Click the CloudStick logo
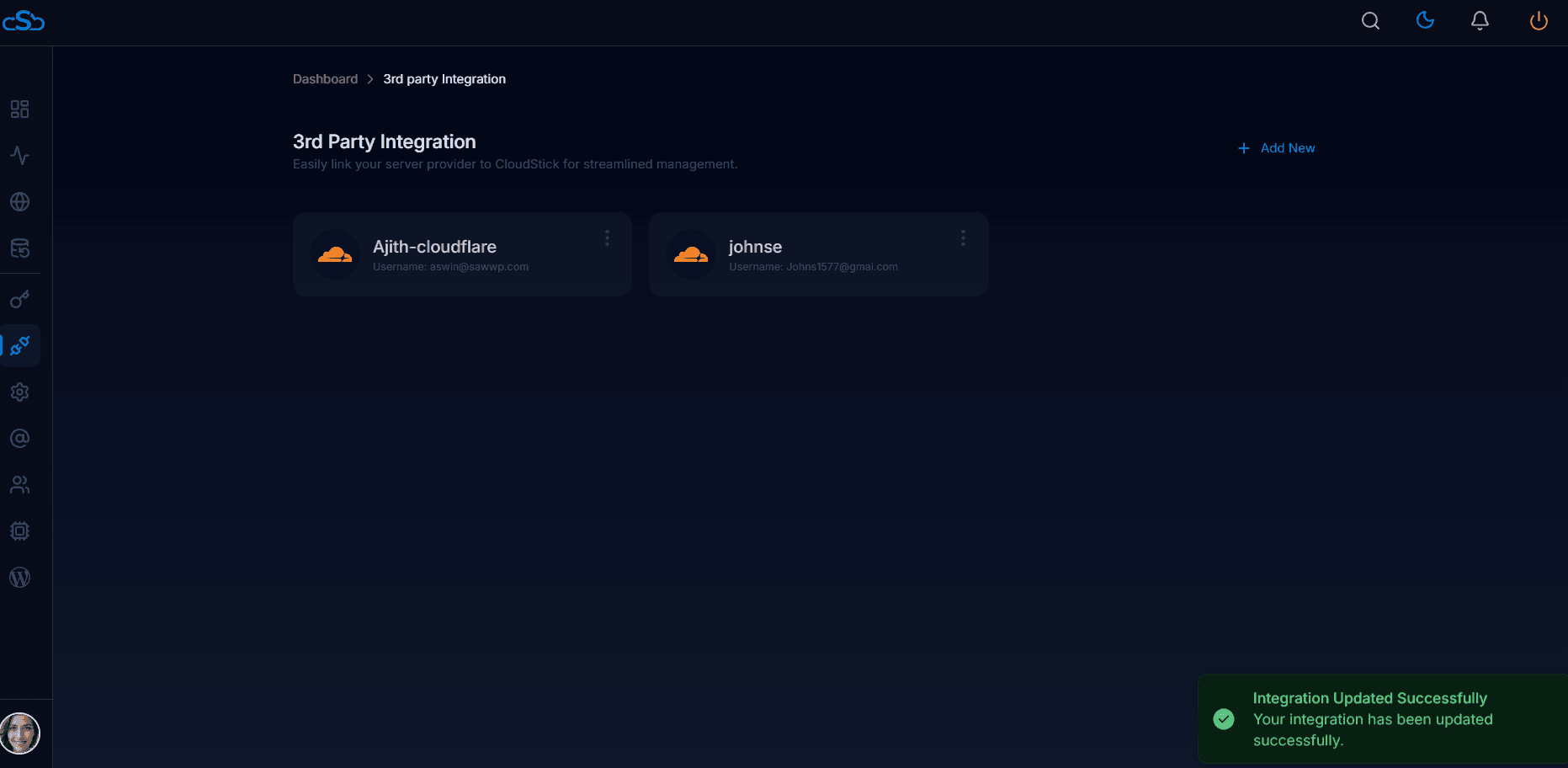 pos(24,21)
